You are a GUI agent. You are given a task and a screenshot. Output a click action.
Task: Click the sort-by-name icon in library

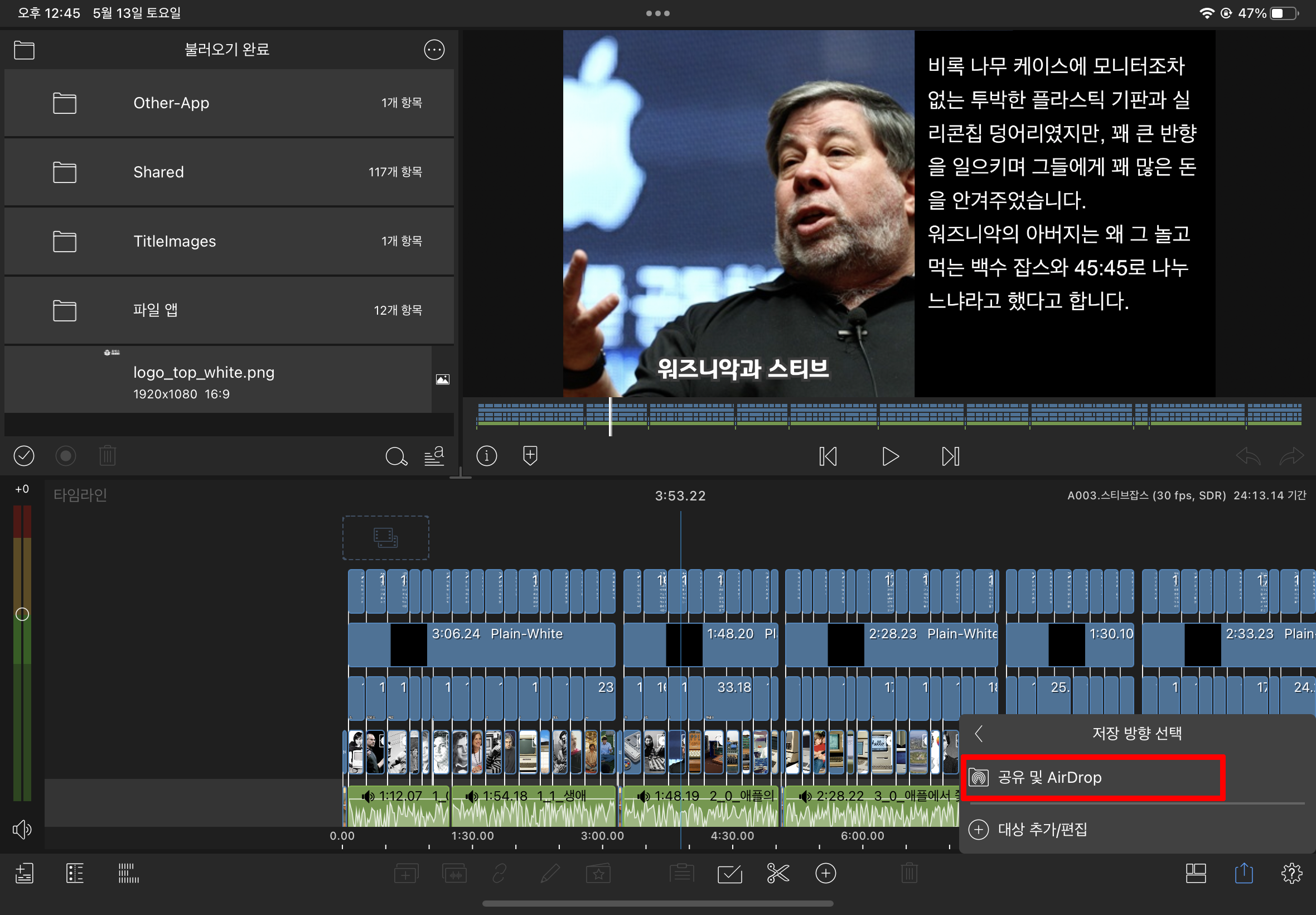(x=434, y=456)
